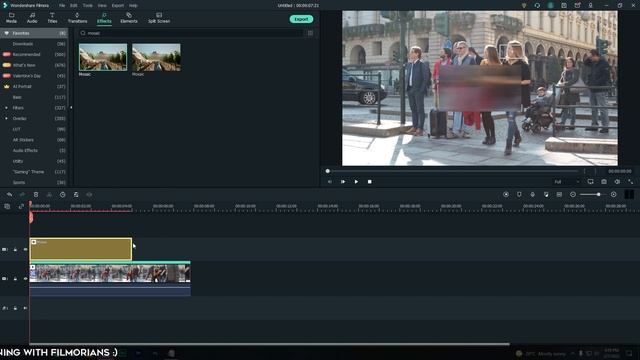
Task: Select the Valentine's Day category
Action: coord(34,76)
